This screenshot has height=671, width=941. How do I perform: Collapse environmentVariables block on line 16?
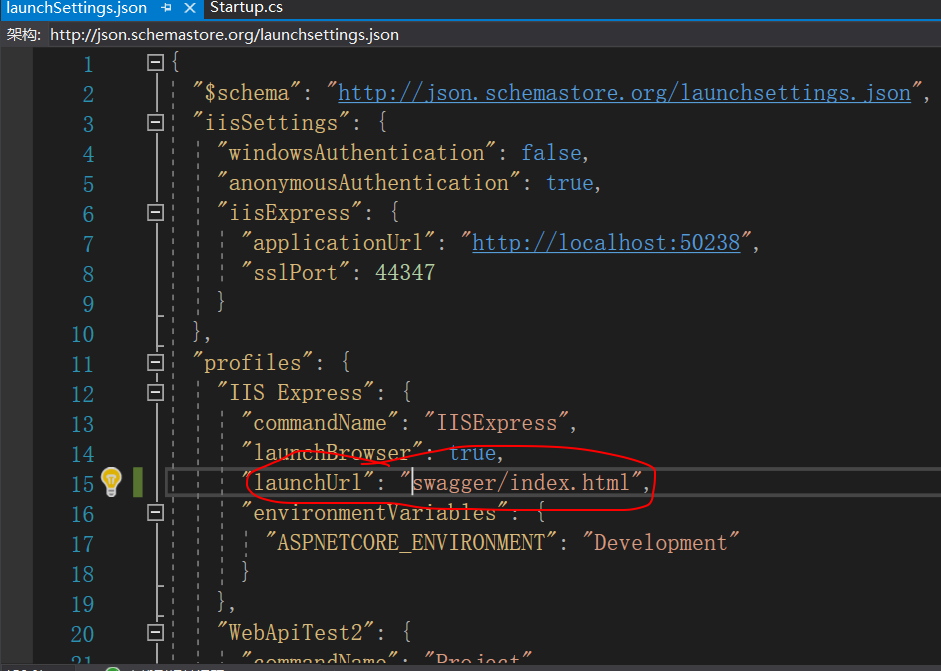pyautogui.click(x=155, y=513)
